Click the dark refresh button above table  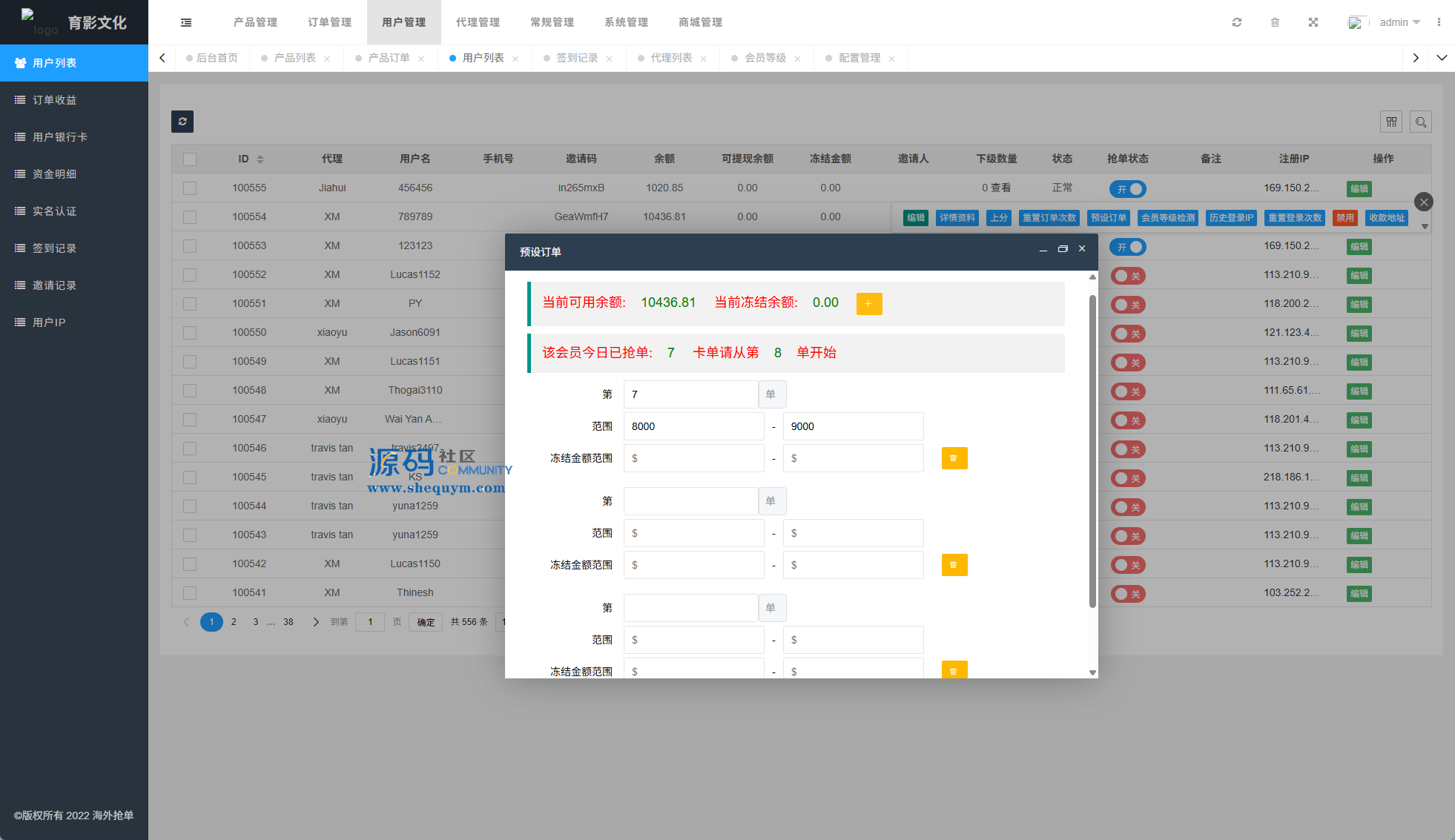(x=182, y=122)
